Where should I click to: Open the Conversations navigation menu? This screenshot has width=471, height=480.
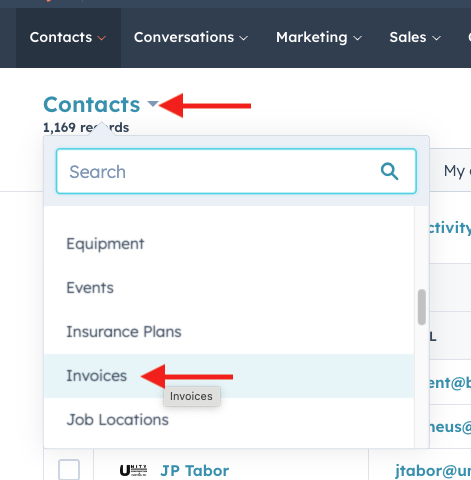[191, 38]
